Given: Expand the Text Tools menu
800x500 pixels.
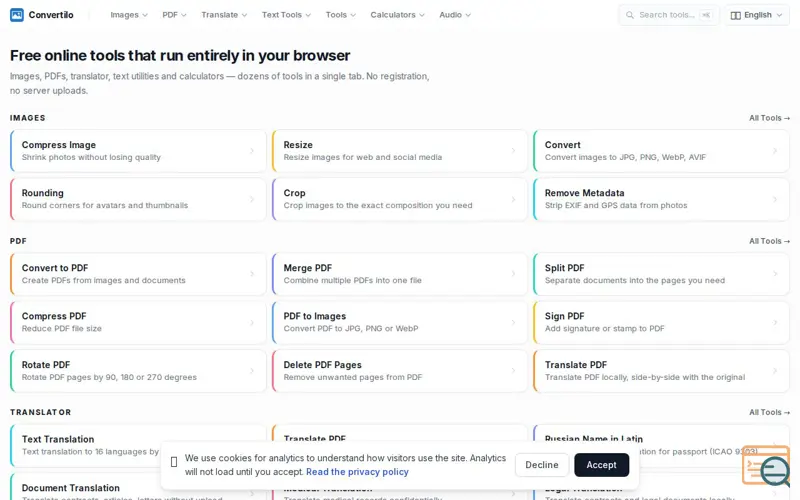Looking at the screenshot, I should point(286,15).
